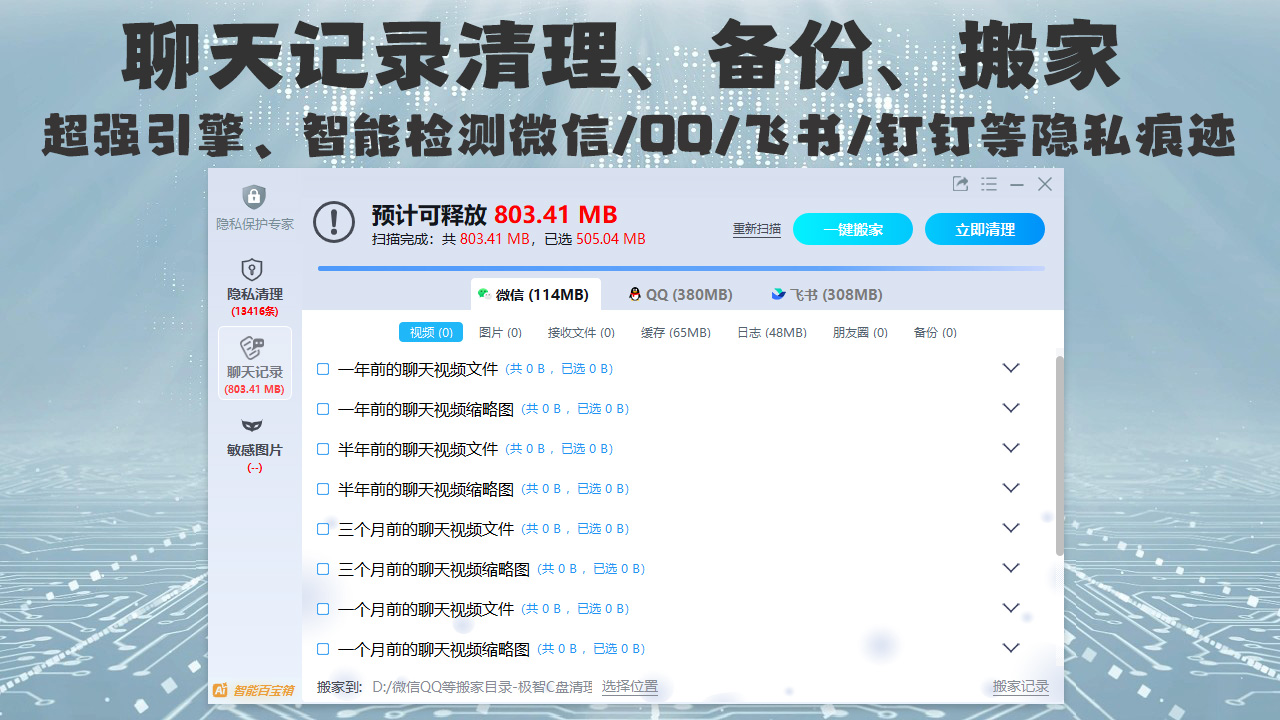
Task: Select the 缓存 (65MB) category
Action: [x=676, y=332]
